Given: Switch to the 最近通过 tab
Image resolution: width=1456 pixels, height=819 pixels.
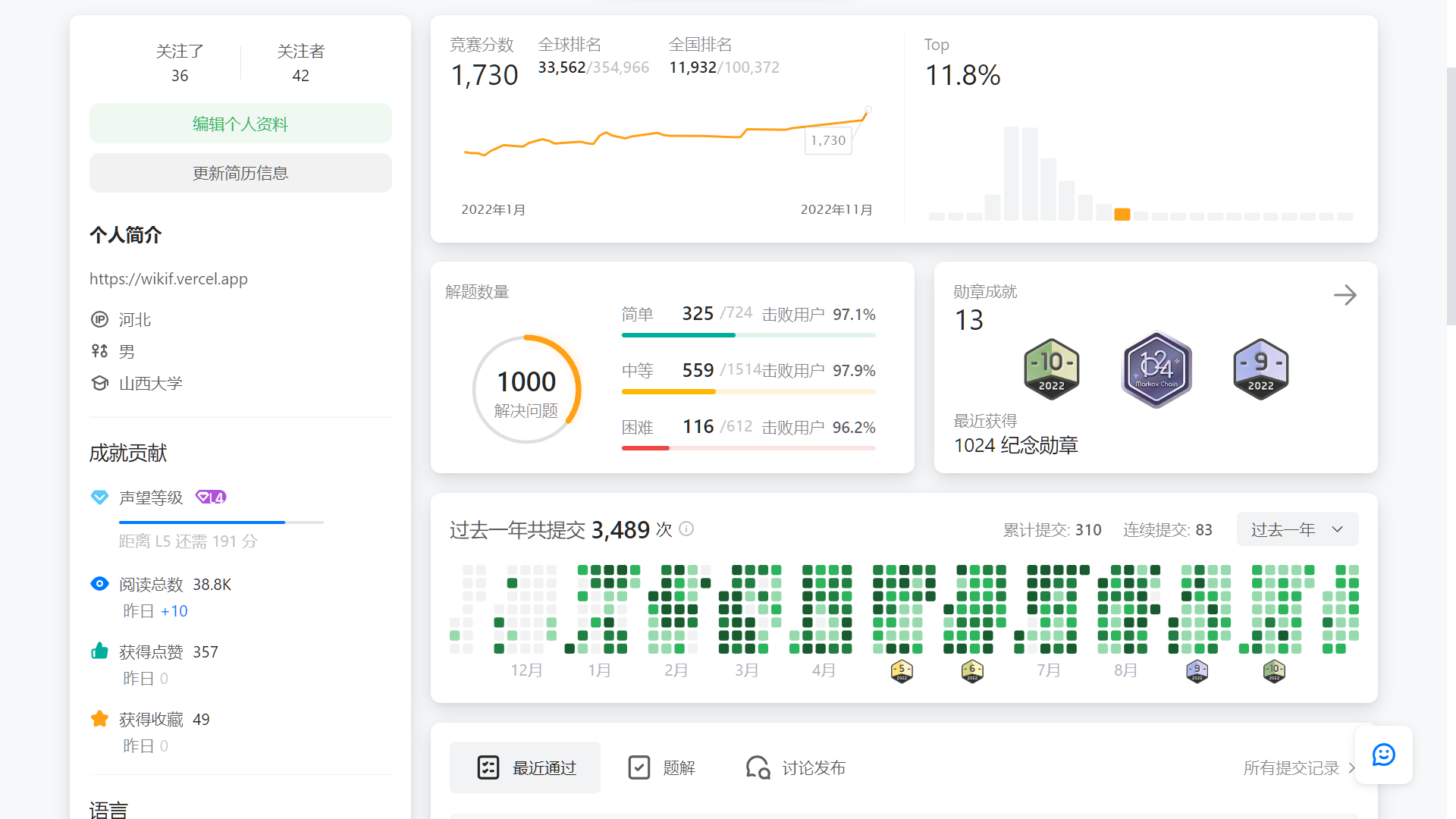Looking at the screenshot, I should coord(526,768).
